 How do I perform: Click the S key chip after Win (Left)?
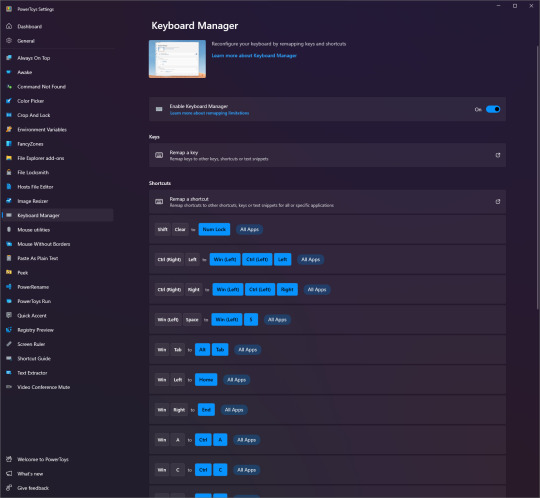tap(251, 320)
